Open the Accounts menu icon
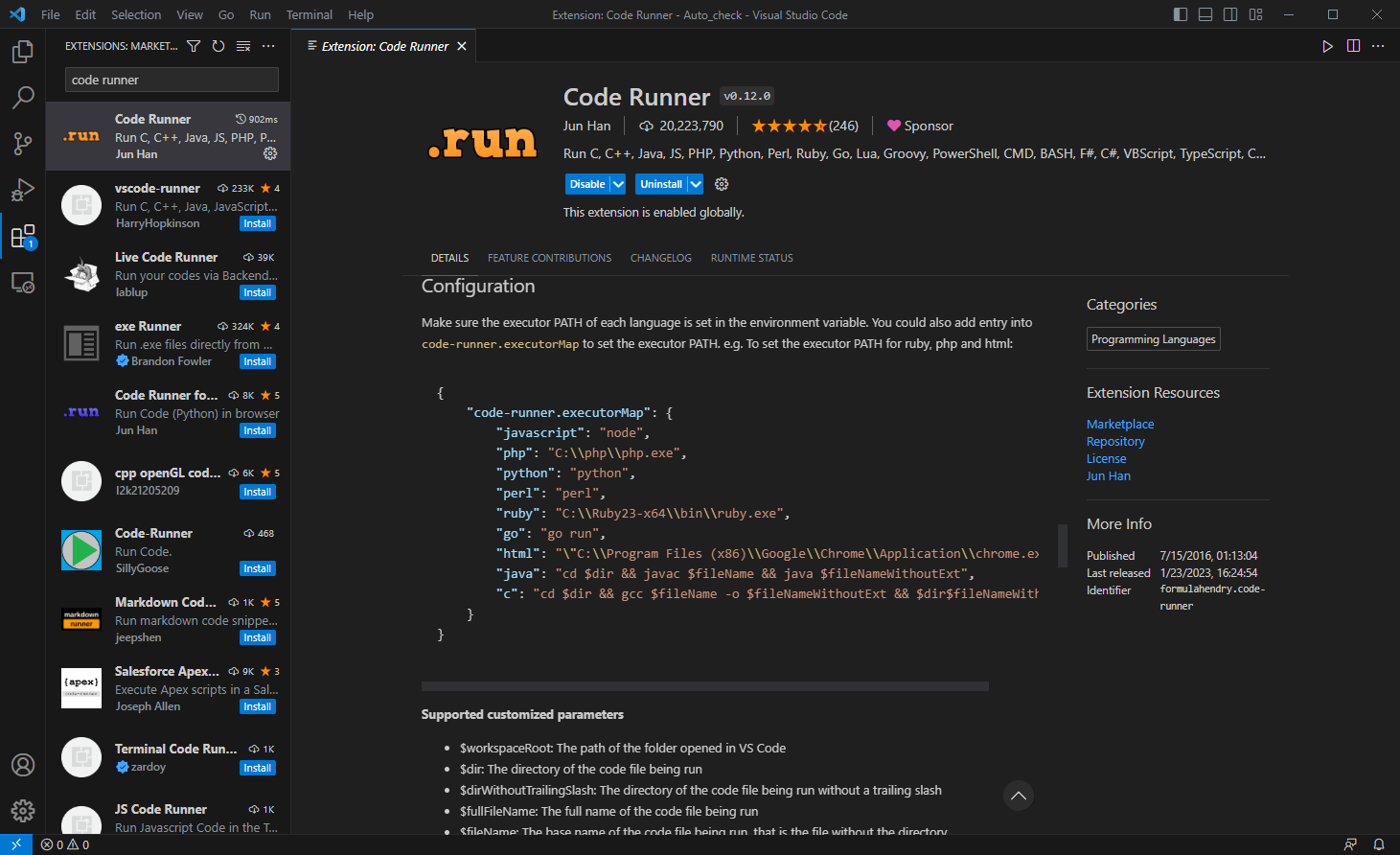 pyautogui.click(x=23, y=765)
